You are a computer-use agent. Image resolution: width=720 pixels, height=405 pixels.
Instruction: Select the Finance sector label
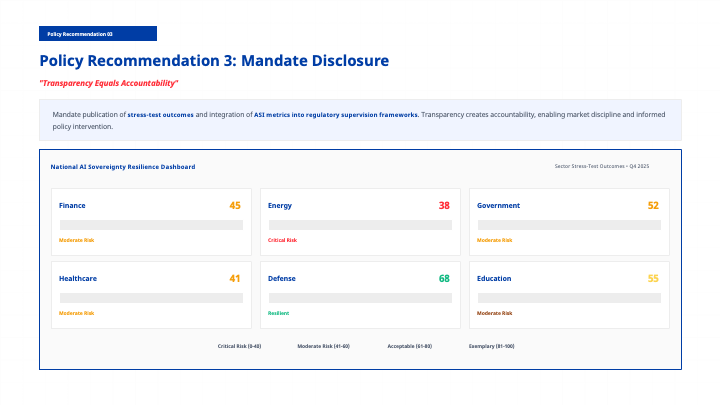coord(72,205)
